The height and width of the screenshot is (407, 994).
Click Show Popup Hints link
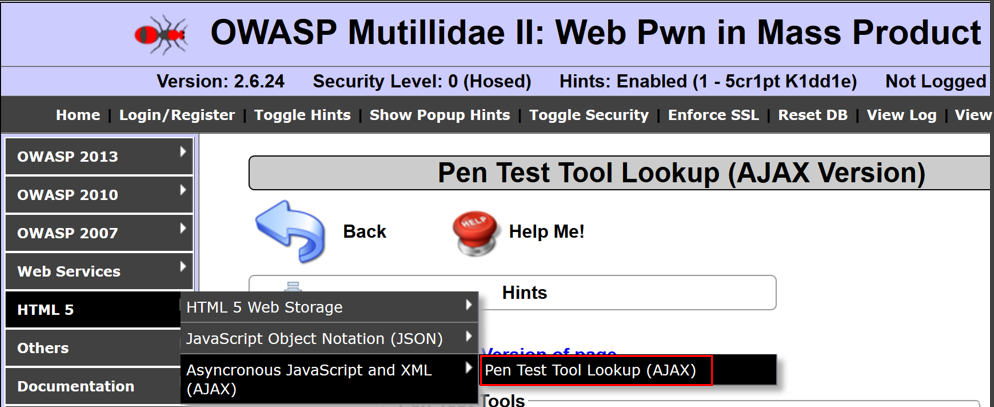[440, 115]
